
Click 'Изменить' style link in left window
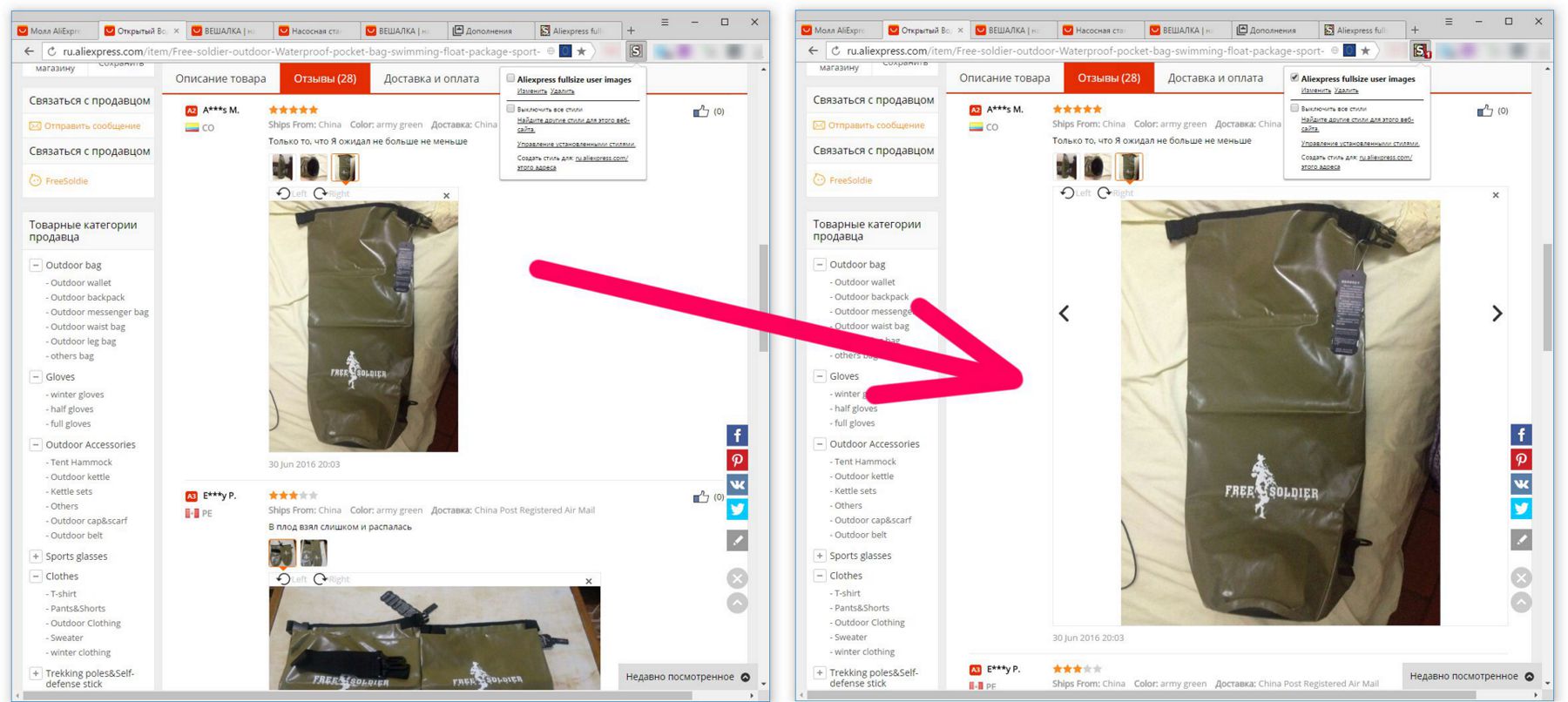coord(531,91)
